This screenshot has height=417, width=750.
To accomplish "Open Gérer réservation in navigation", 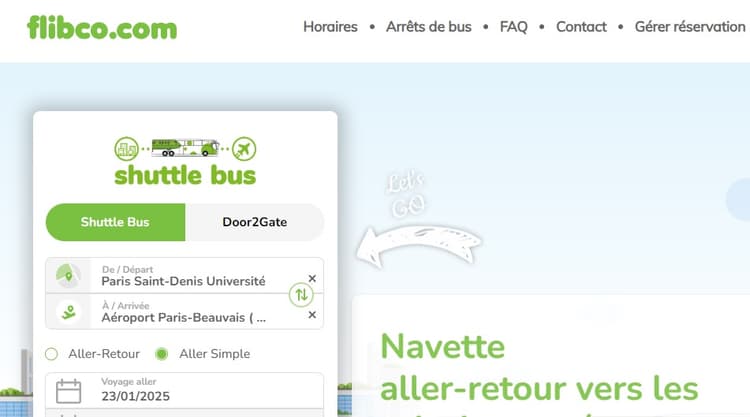I will (690, 27).
